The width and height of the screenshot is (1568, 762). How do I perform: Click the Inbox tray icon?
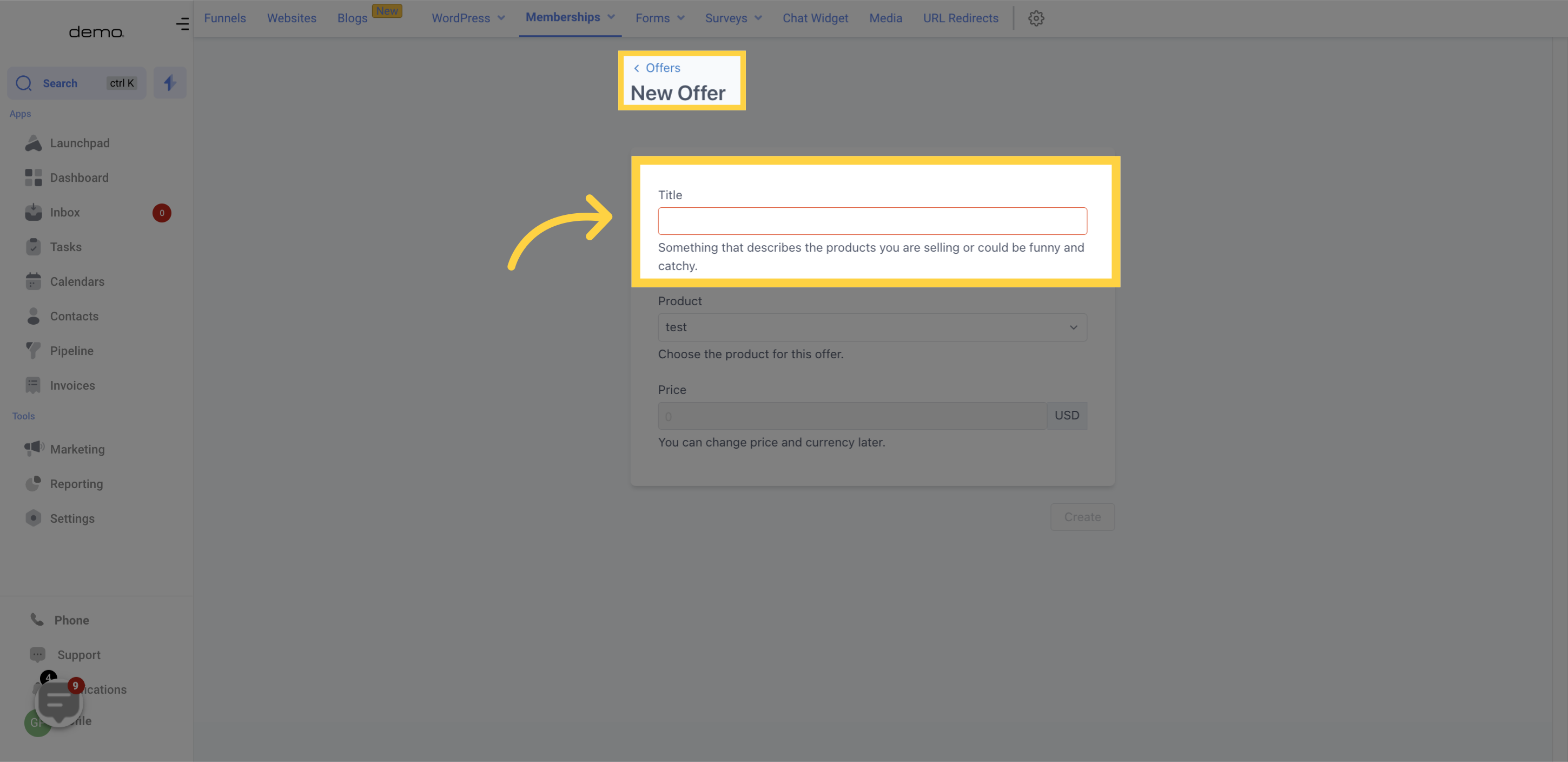click(34, 213)
